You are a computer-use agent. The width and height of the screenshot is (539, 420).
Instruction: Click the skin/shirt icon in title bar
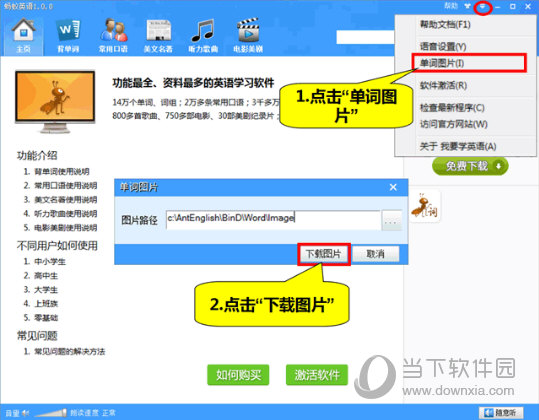468,6
